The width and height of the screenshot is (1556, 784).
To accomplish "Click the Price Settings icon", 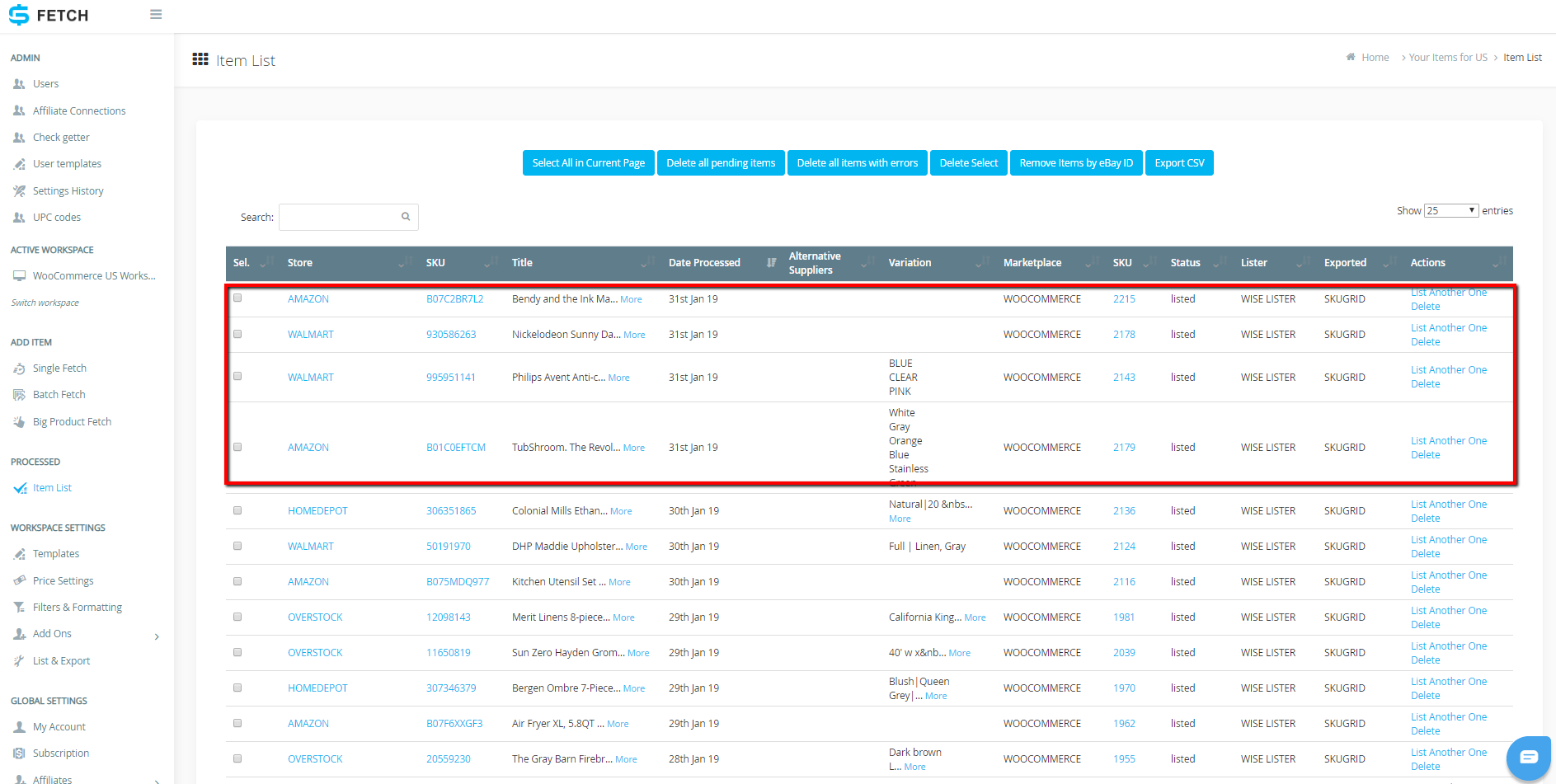I will 19,580.
